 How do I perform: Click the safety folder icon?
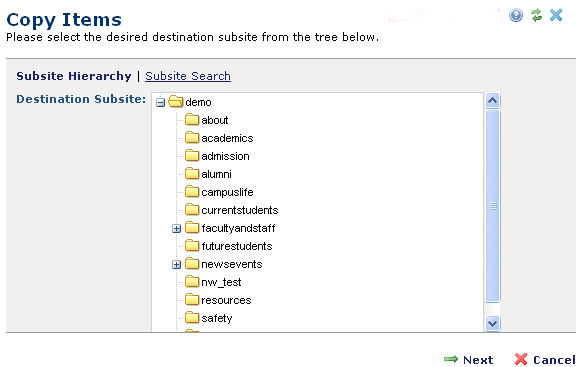coord(192,317)
